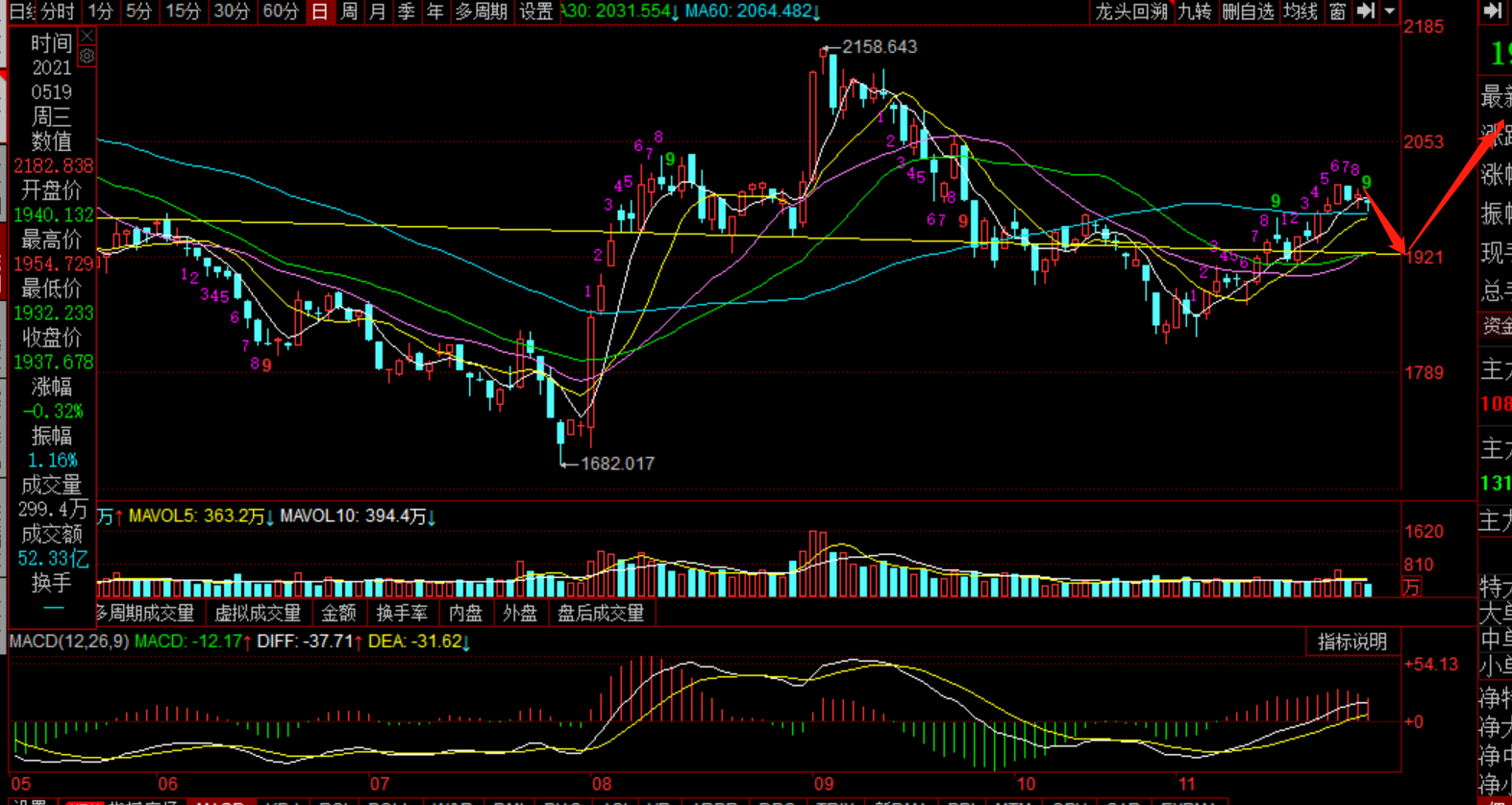Click the MAVOL5 volume average label

(201, 516)
